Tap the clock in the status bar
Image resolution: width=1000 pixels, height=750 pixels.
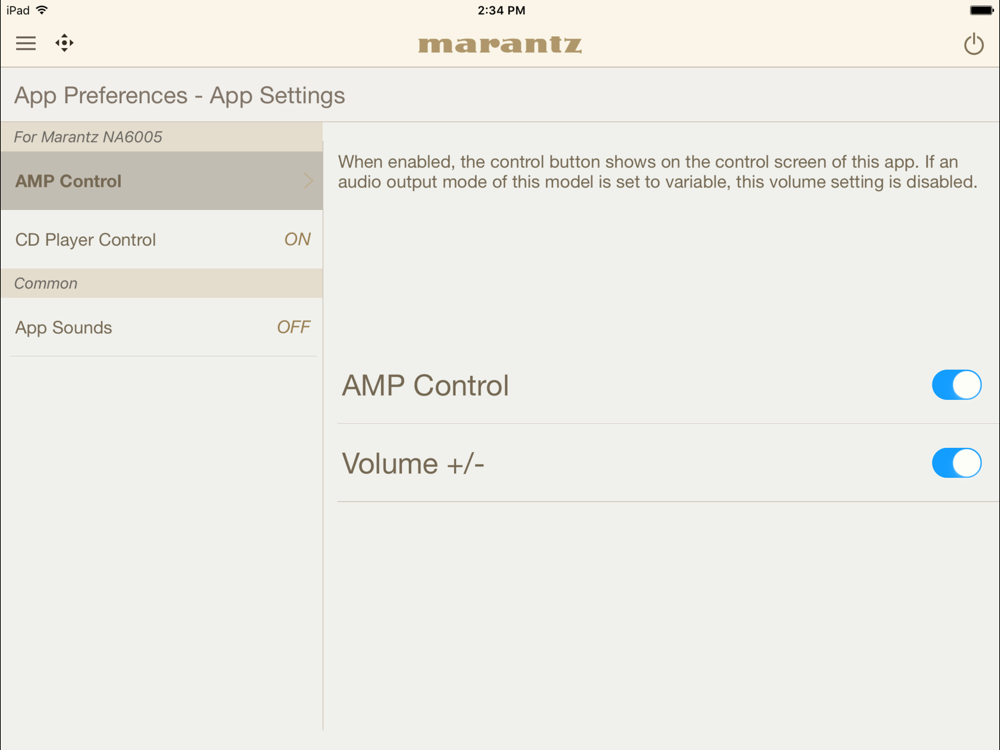click(501, 10)
